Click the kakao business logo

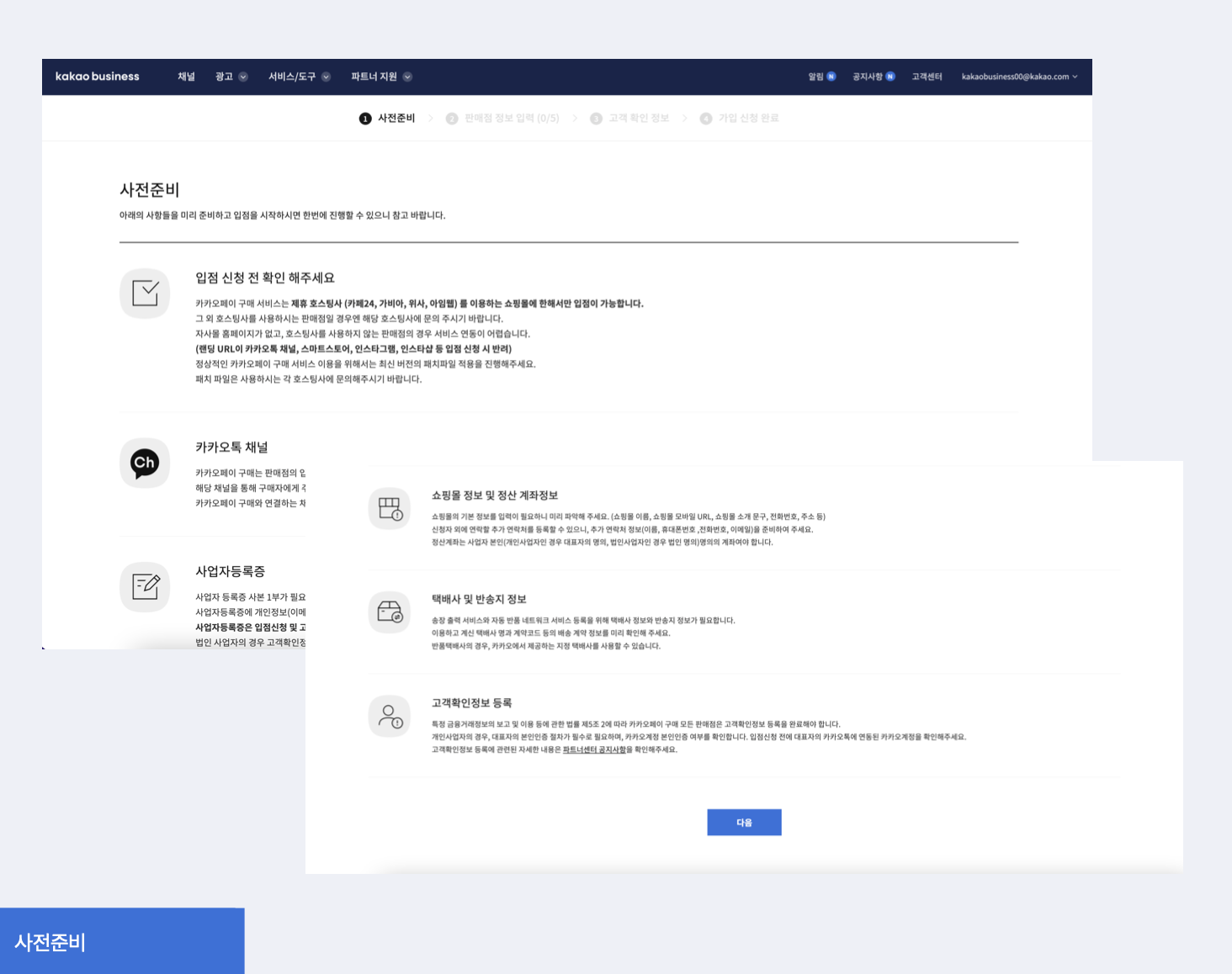[x=98, y=77]
